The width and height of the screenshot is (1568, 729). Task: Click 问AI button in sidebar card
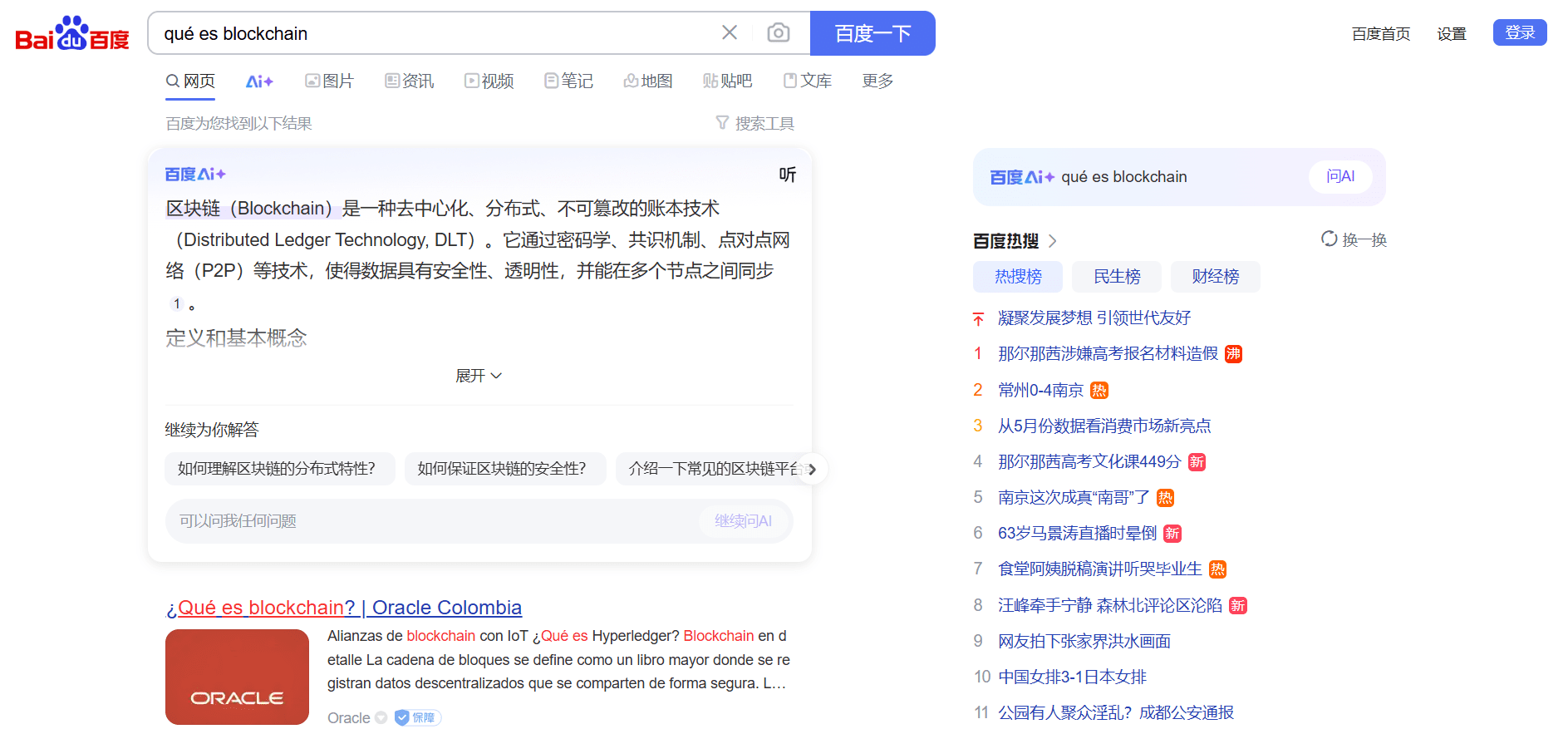click(x=1340, y=176)
